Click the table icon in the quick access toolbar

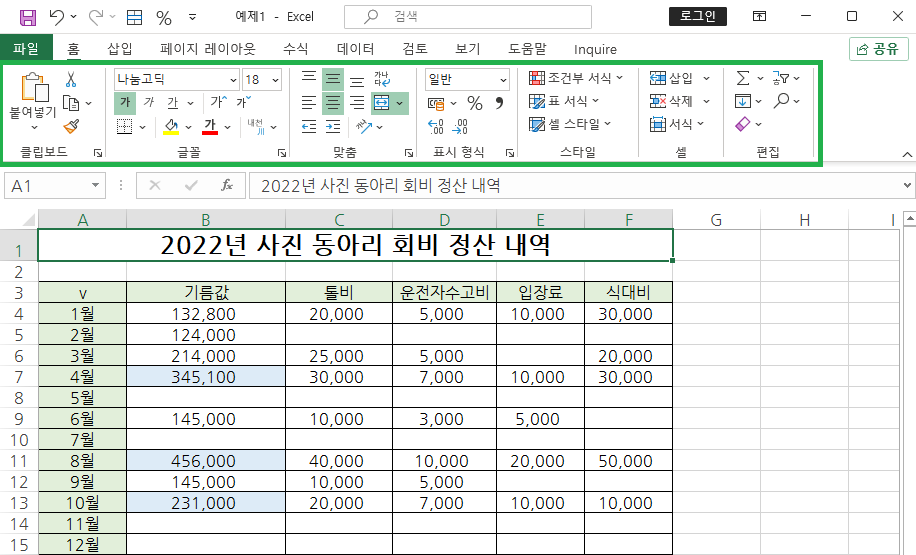point(135,18)
